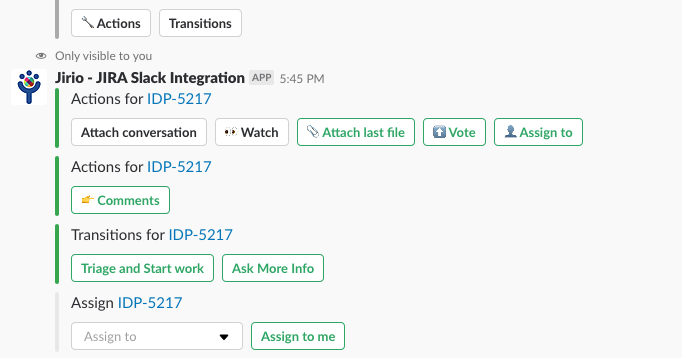
Task: Click Triage and Start work transition
Action: (x=142, y=268)
